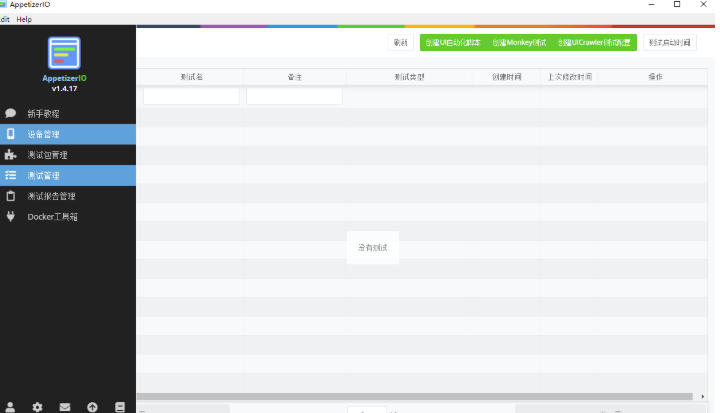
Task: Click the mail envelope icon
Action: (65, 407)
